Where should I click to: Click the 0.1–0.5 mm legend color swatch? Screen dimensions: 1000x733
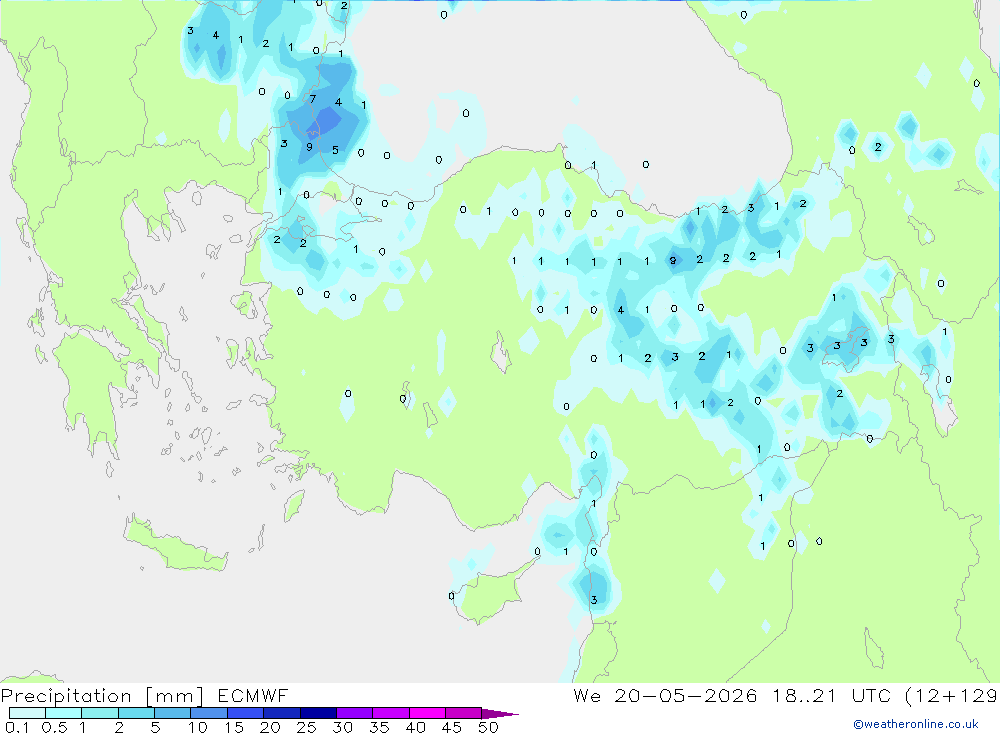pyautogui.click(x=27, y=713)
